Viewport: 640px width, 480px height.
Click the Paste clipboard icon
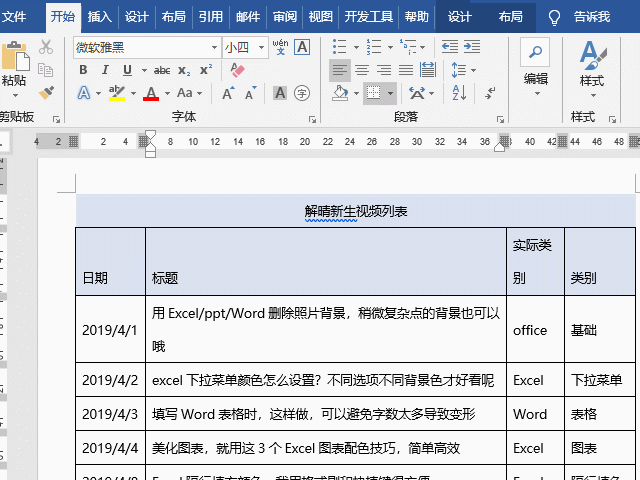pyautogui.click(x=16, y=56)
